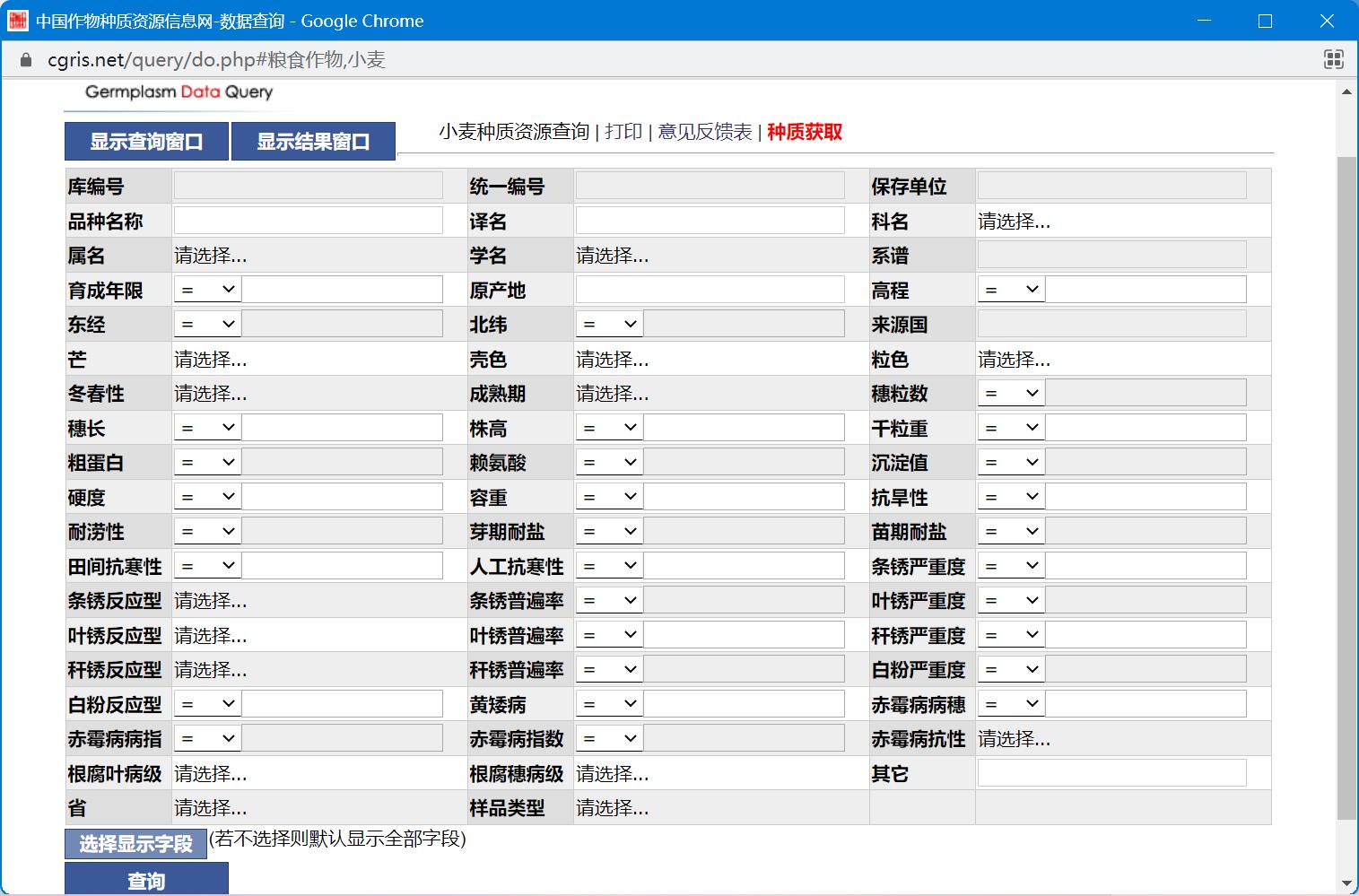1359x896 pixels.
Task: Click 请选择 selector for 粒色
Action: click(1014, 360)
